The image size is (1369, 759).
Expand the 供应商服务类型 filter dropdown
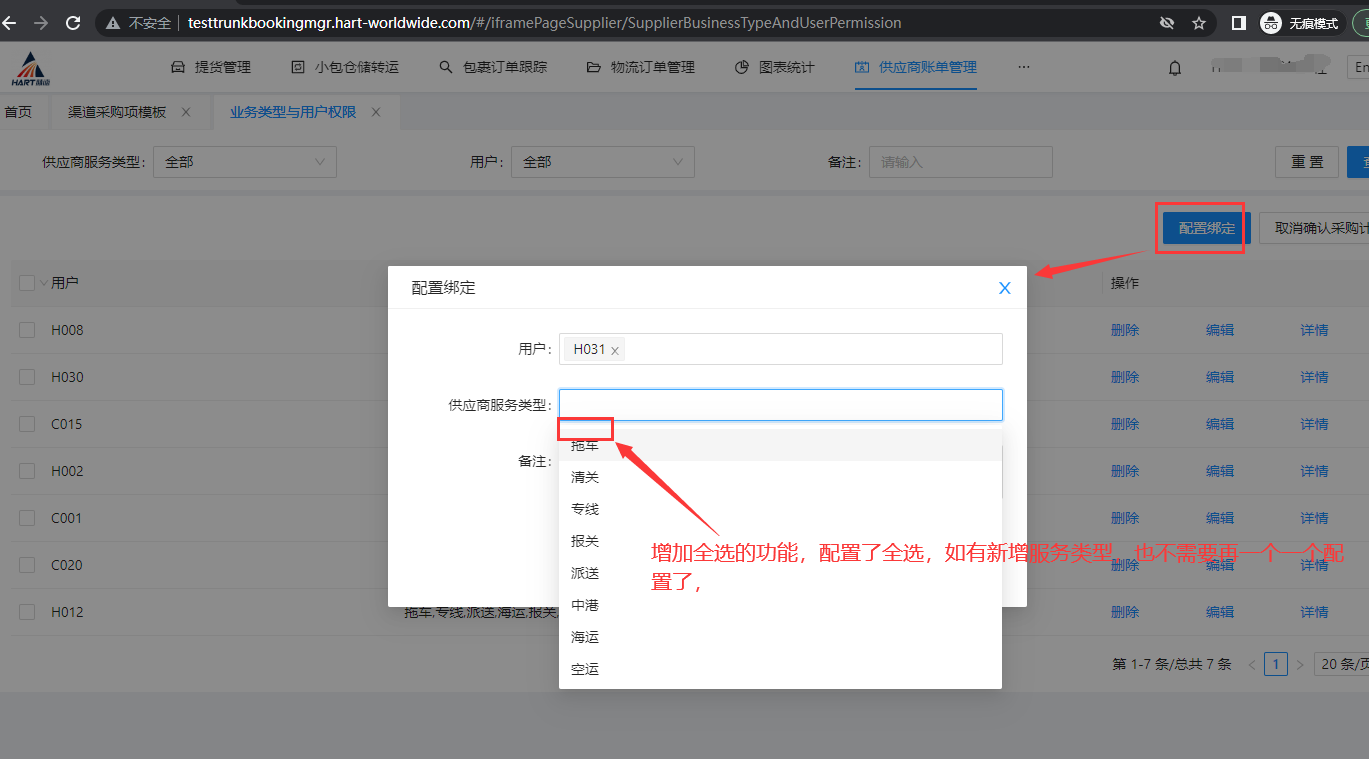[244, 162]
